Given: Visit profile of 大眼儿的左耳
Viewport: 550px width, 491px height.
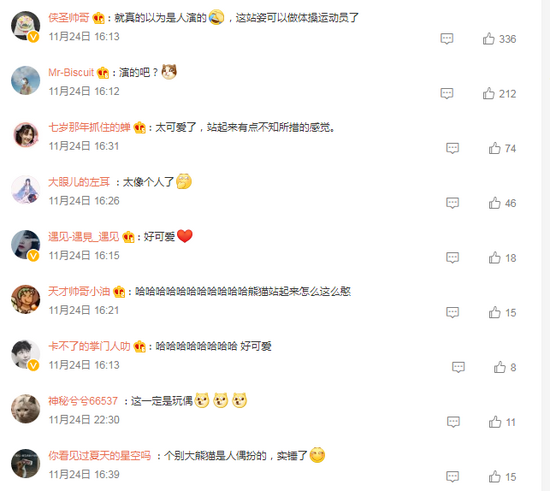Looking at the screenshot, I should (x=79, y=182).
